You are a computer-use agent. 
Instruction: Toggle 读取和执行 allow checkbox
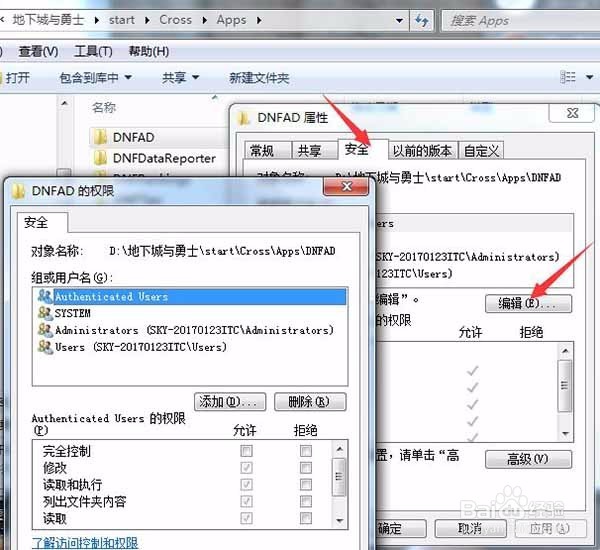(246, 485)
